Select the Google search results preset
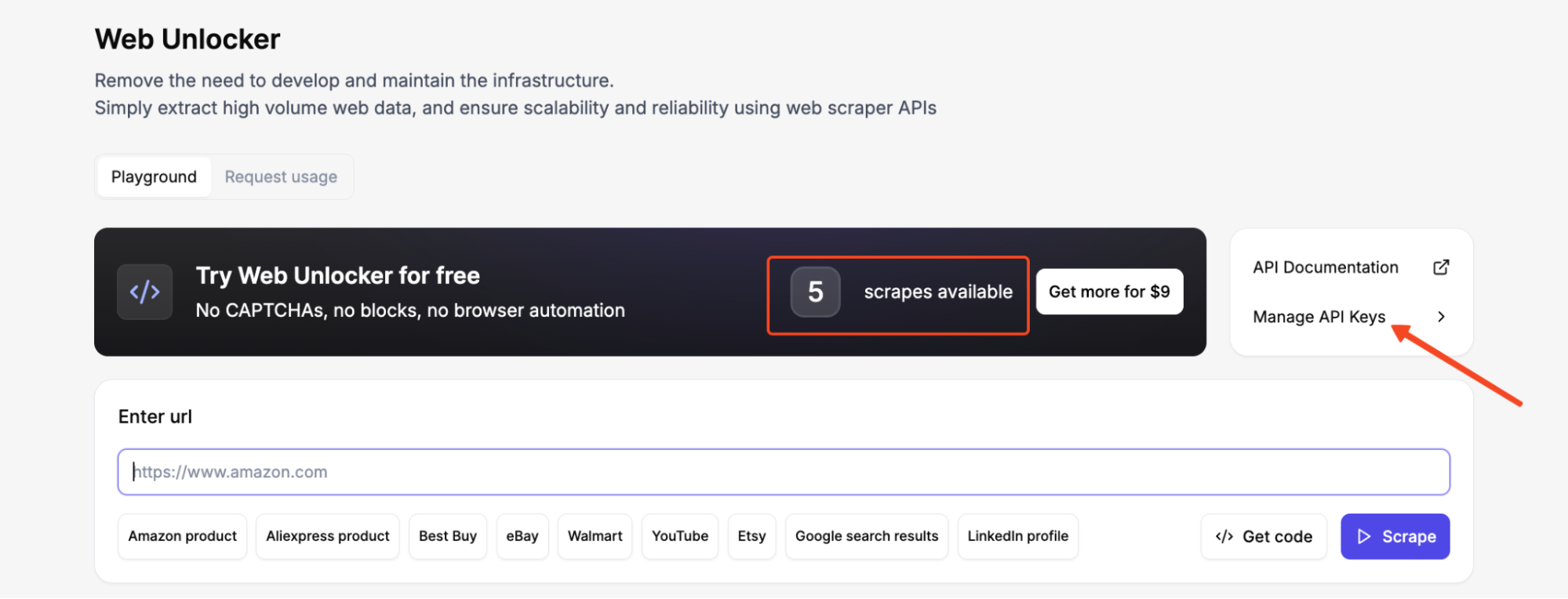 [867, 536]
